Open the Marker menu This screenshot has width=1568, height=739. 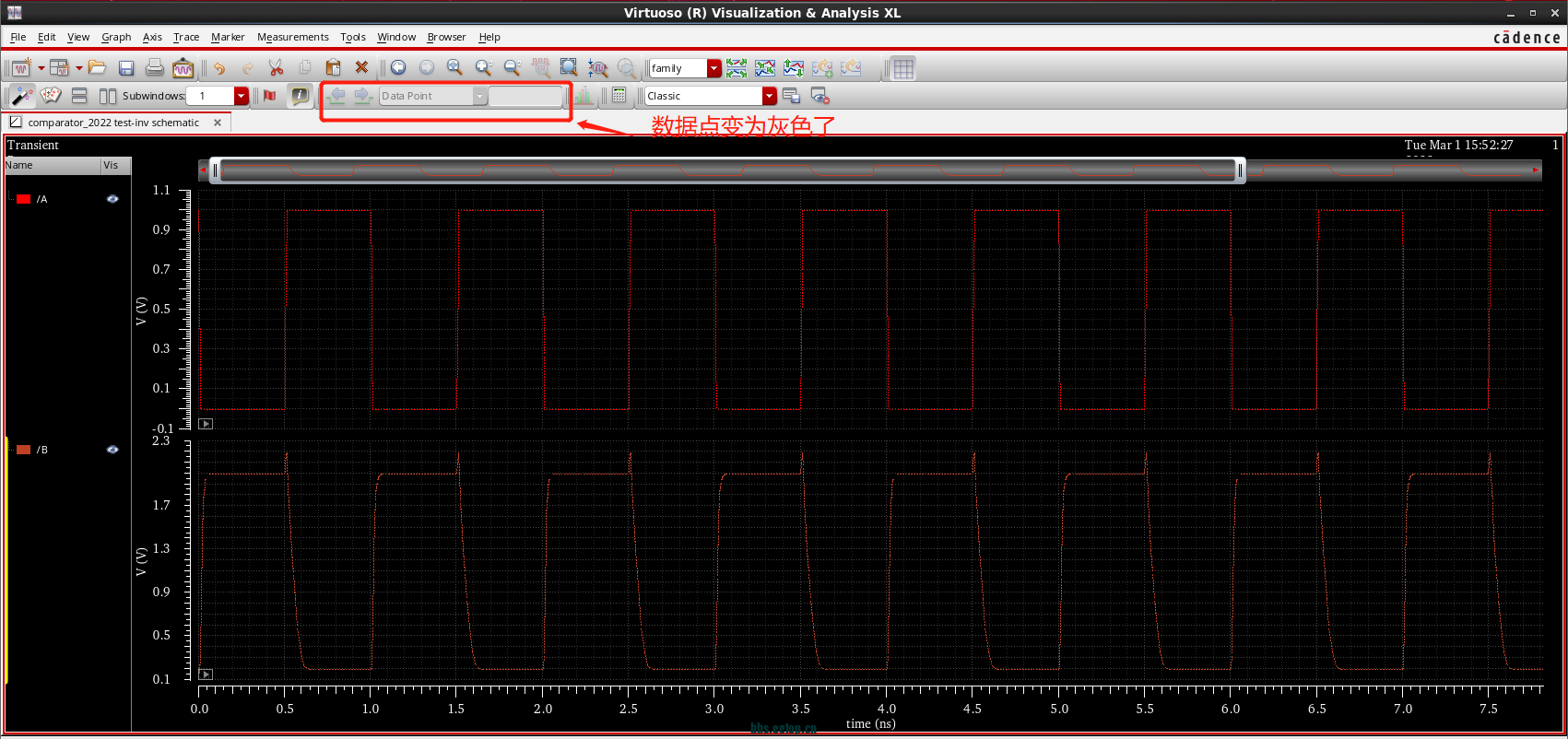tap(228, 37)
